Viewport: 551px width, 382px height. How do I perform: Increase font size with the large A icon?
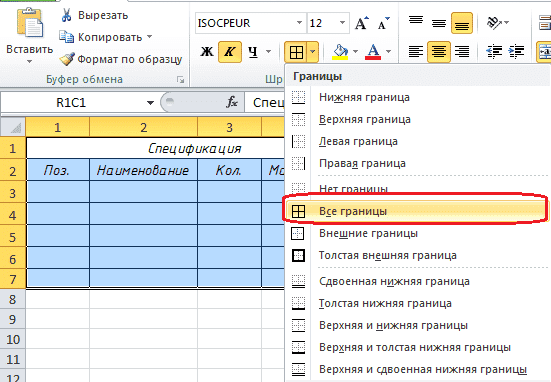tap(362, 23)
